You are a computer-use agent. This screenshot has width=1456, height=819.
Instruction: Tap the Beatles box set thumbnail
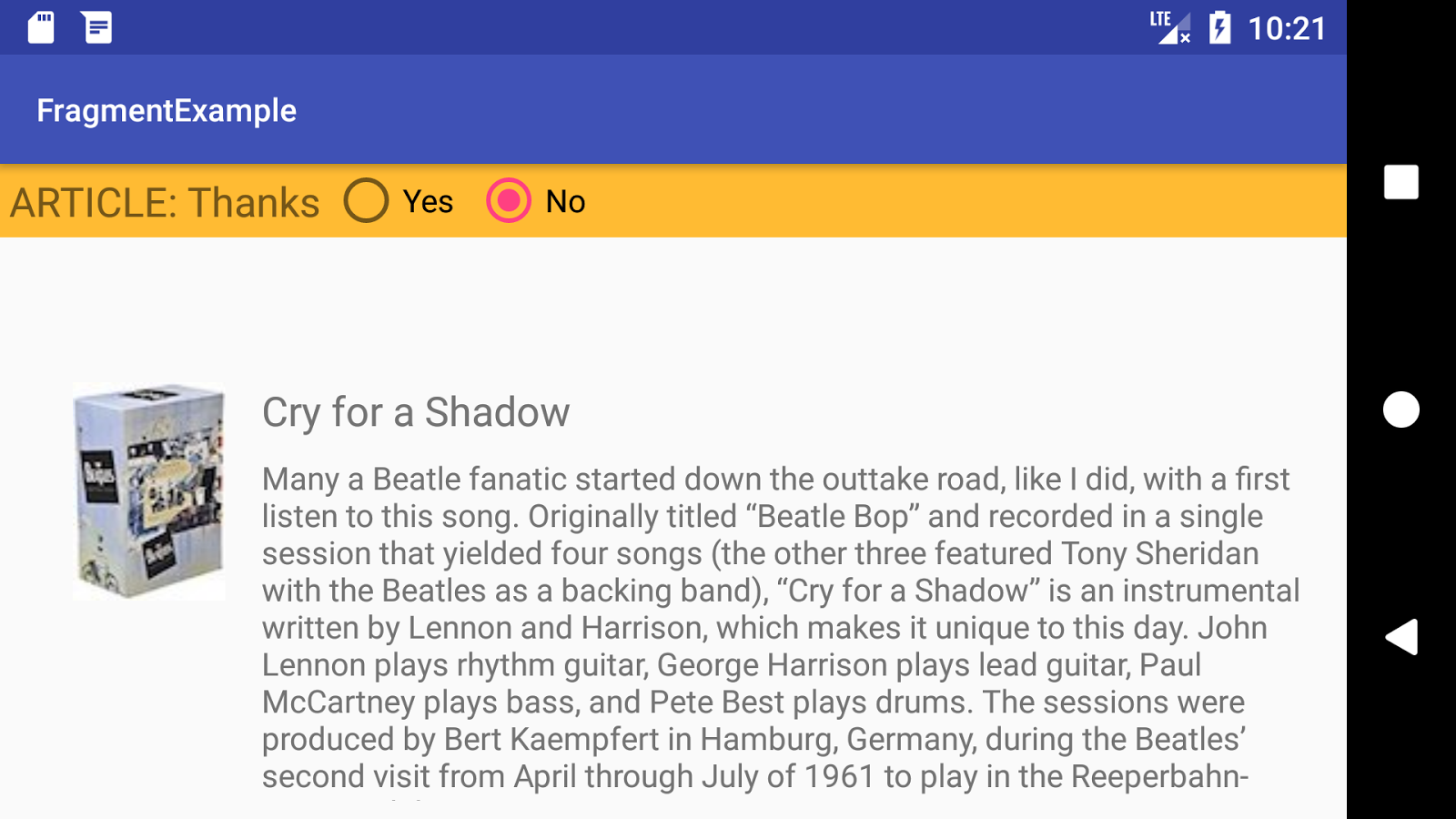coord(149,491)
